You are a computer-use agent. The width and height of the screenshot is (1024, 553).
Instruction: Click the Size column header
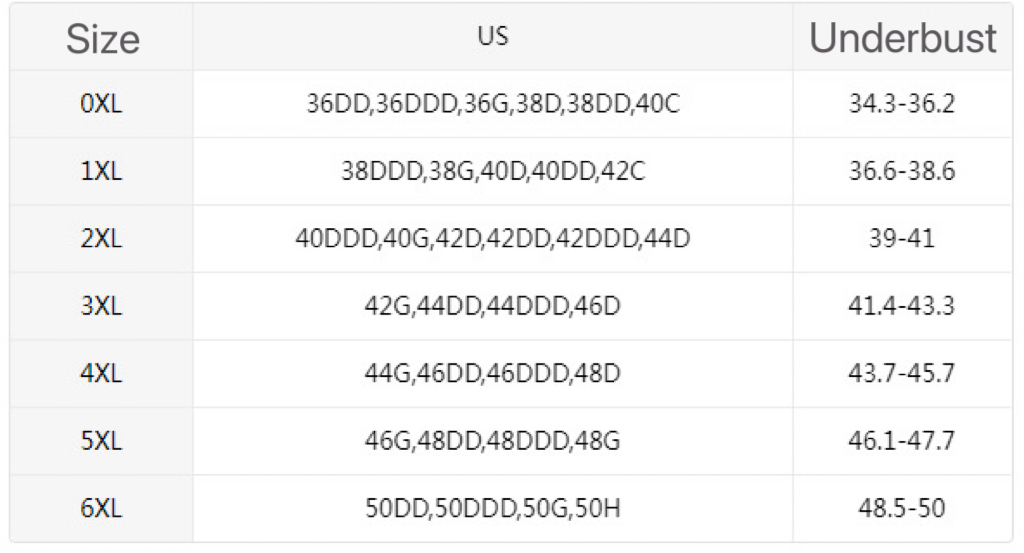click(102, 39)
